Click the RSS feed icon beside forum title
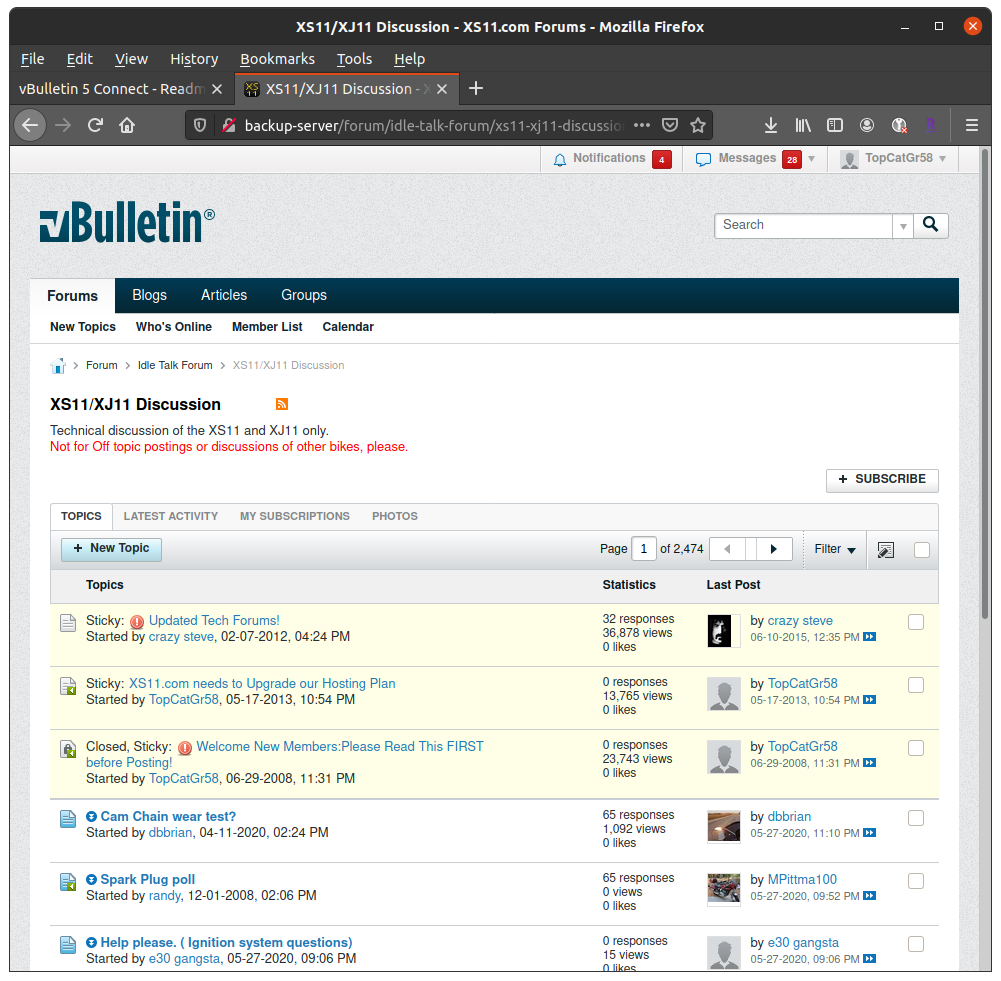This screenshot has height=981, width=1001. (282, 404)
